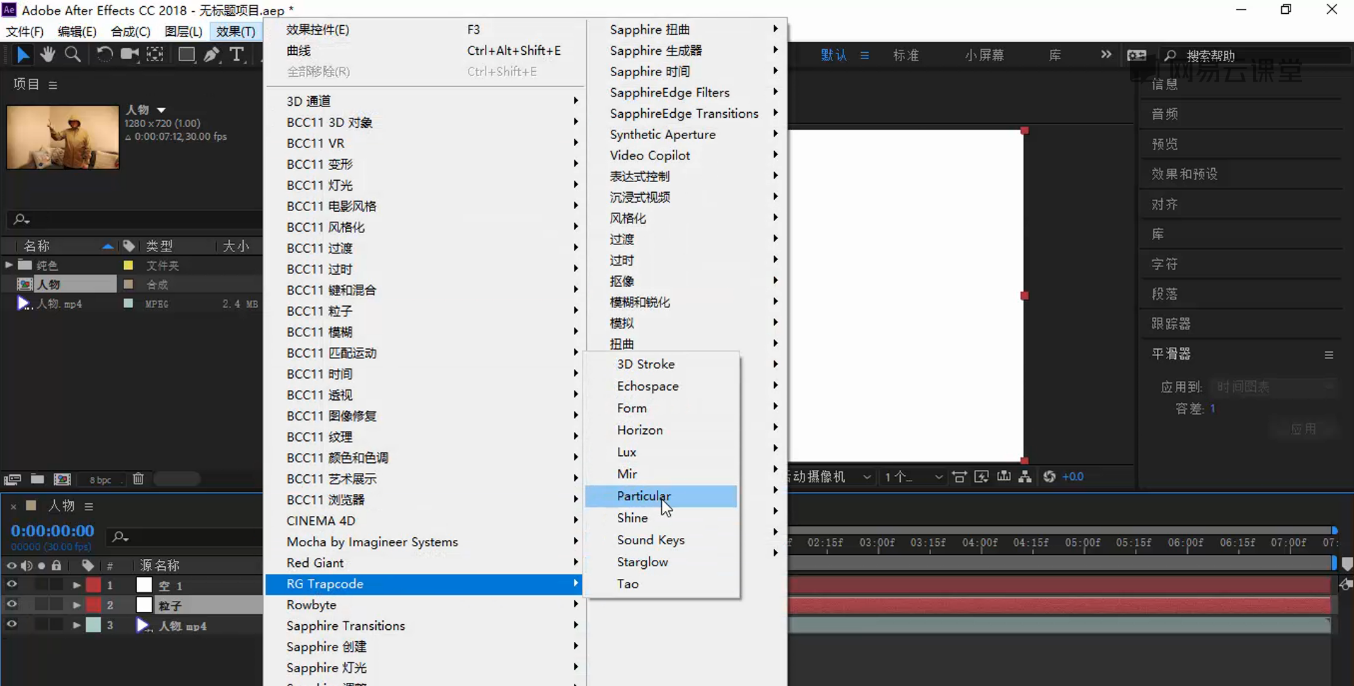Choose Particular from RG Trapcode submenu
1354x686 pixels.
pos(662,496)
